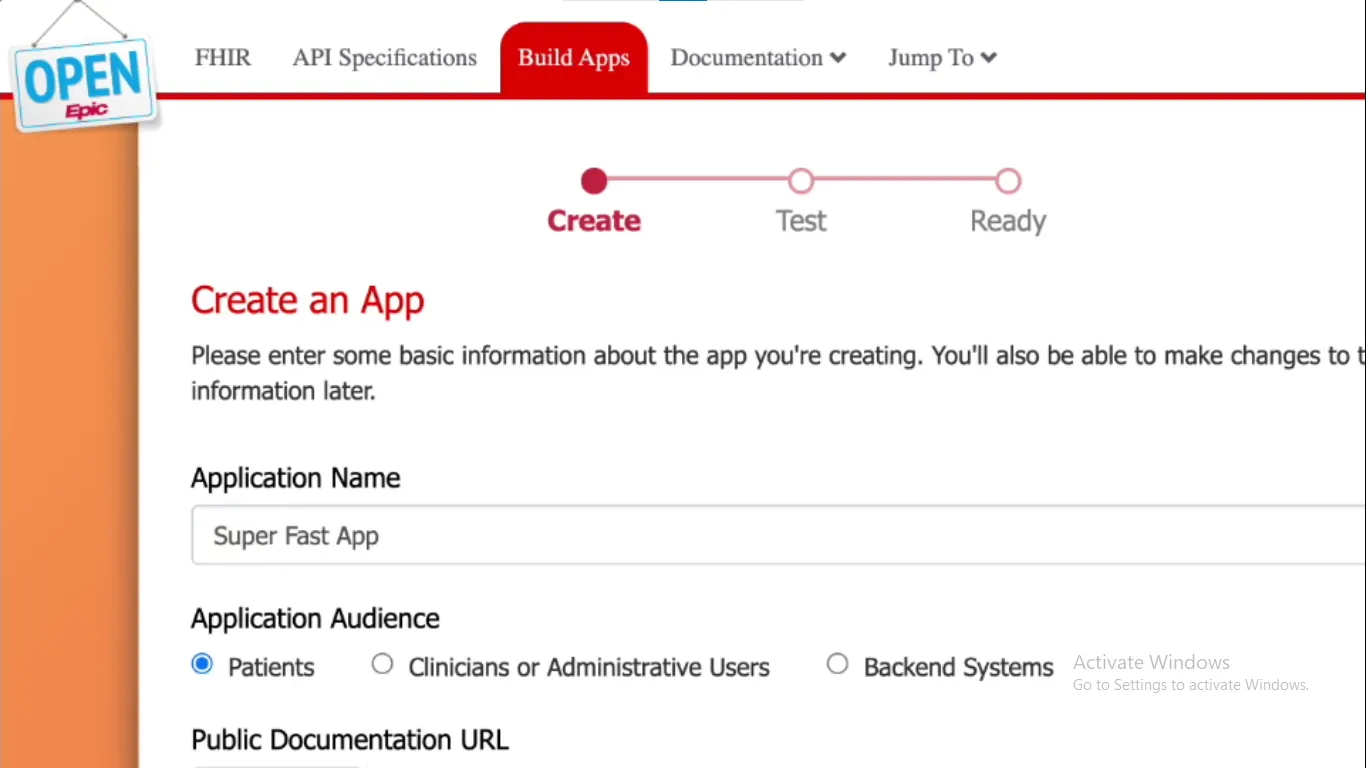The height and width of the screenshot is (768, 1366).
Task: Switch to the Build Apps tab
Action: coord(573,58)
